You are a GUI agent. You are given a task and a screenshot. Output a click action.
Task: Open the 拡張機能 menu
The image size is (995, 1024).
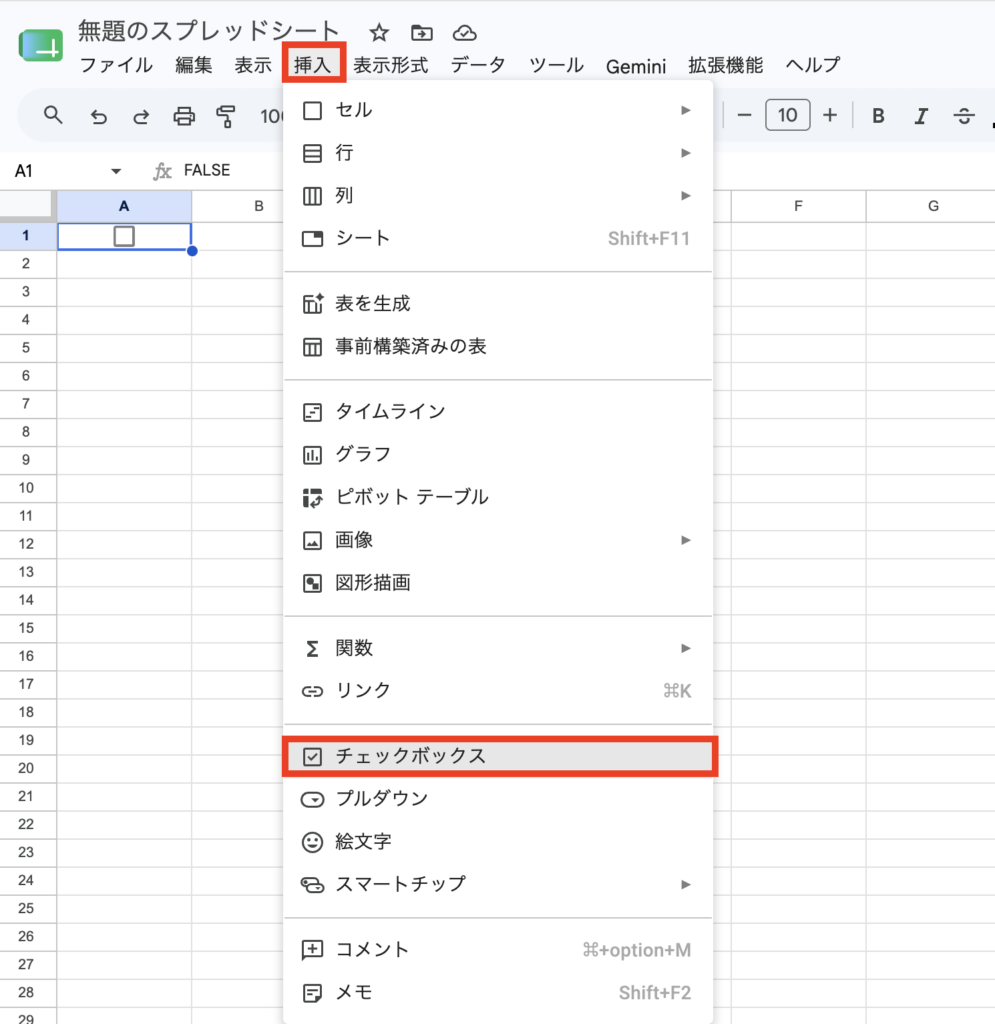(725, 65)
